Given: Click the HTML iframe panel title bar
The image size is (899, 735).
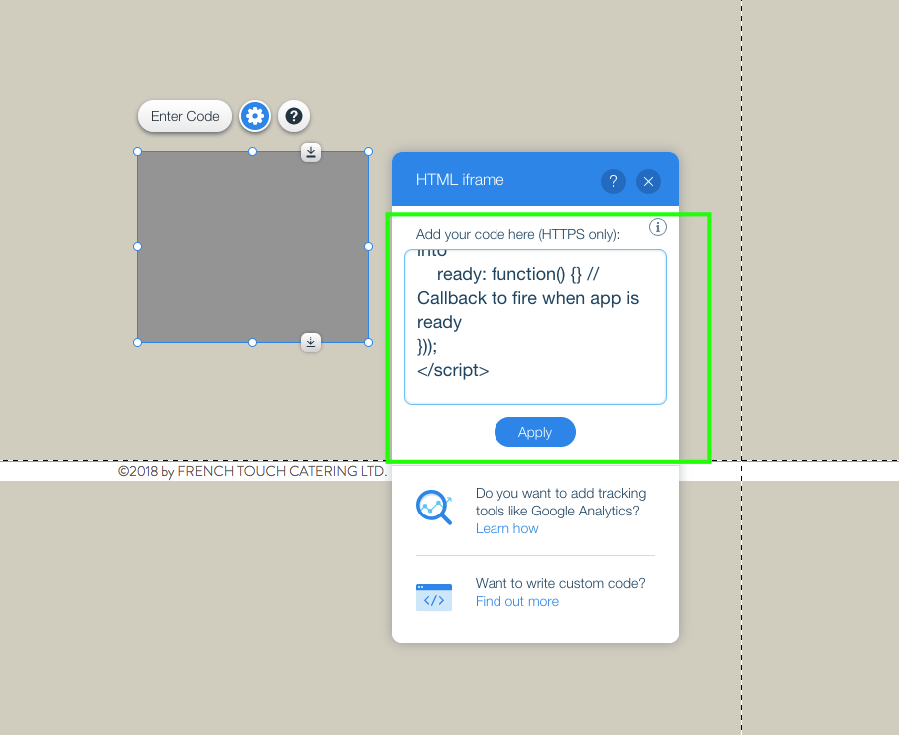Looking at the screenshot, I should click(x=500, y=180).
